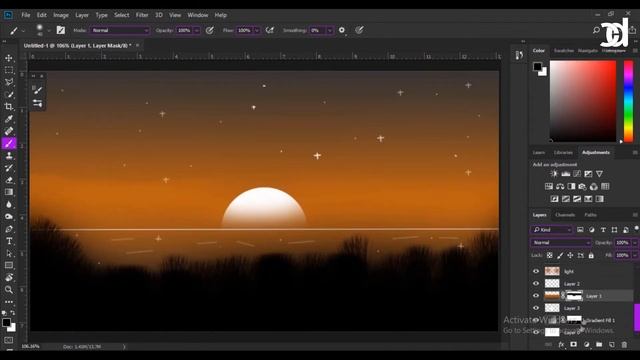Toggle lock position
640x360 pixels.
pos(570,256)
